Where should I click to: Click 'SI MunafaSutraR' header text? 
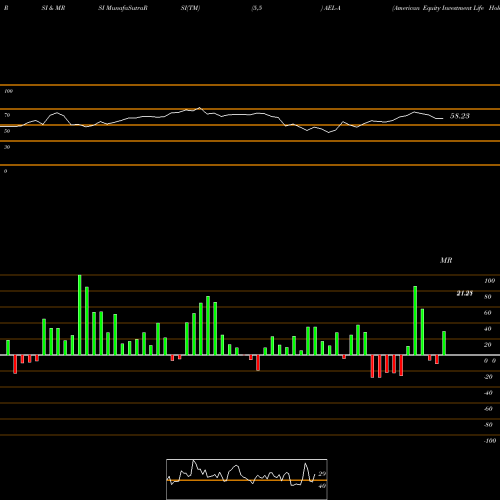[x=123, y=8]
